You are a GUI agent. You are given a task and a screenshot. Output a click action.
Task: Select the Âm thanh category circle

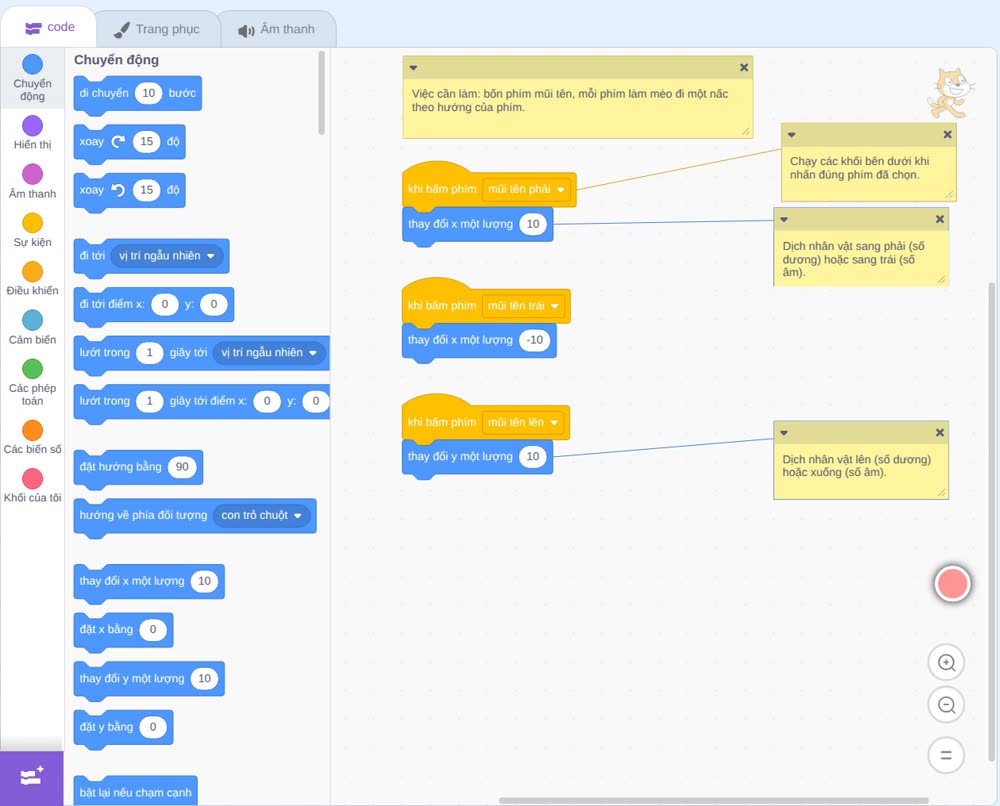tap(33, 174)
